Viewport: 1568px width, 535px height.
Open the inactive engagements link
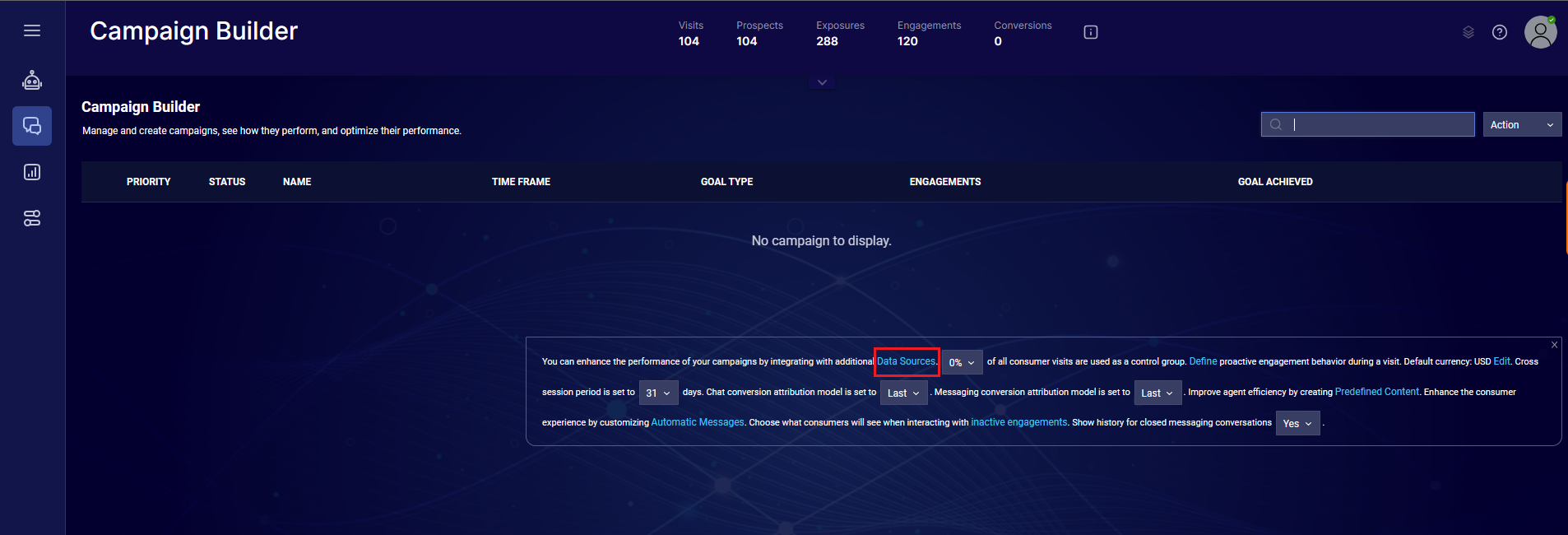(x=1018, y=422)
